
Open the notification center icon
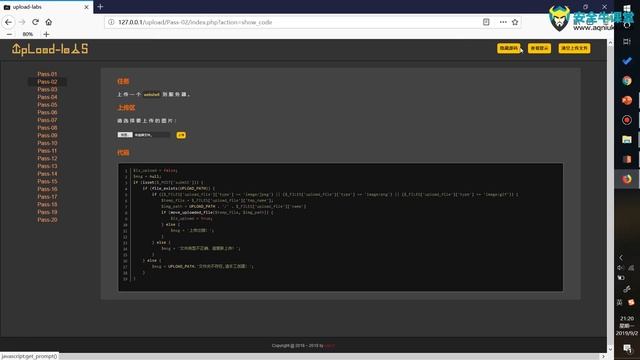click(627, 348)
